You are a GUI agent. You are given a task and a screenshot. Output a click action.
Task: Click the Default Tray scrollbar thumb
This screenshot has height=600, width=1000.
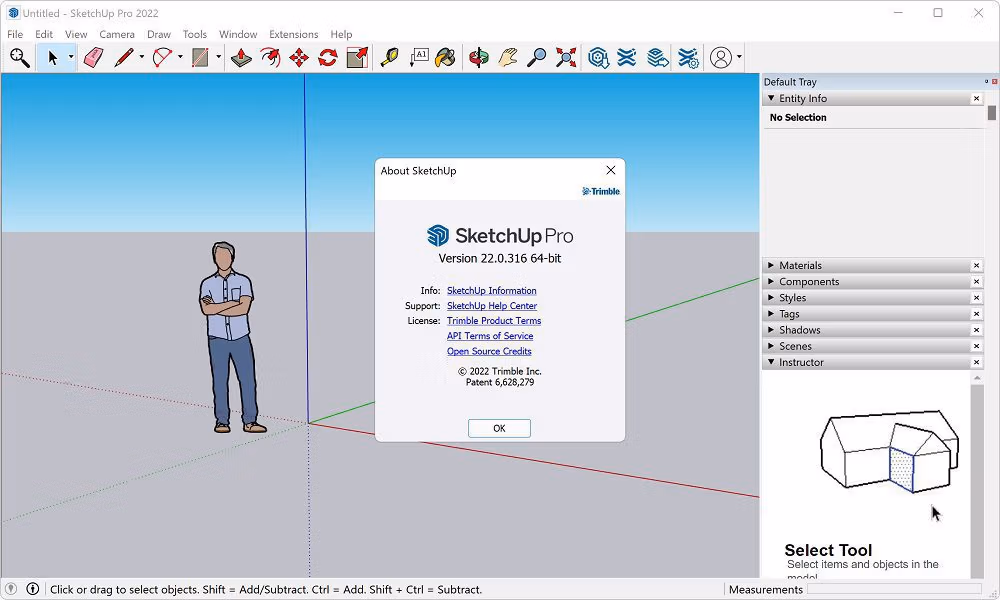(x=992, y=113)
